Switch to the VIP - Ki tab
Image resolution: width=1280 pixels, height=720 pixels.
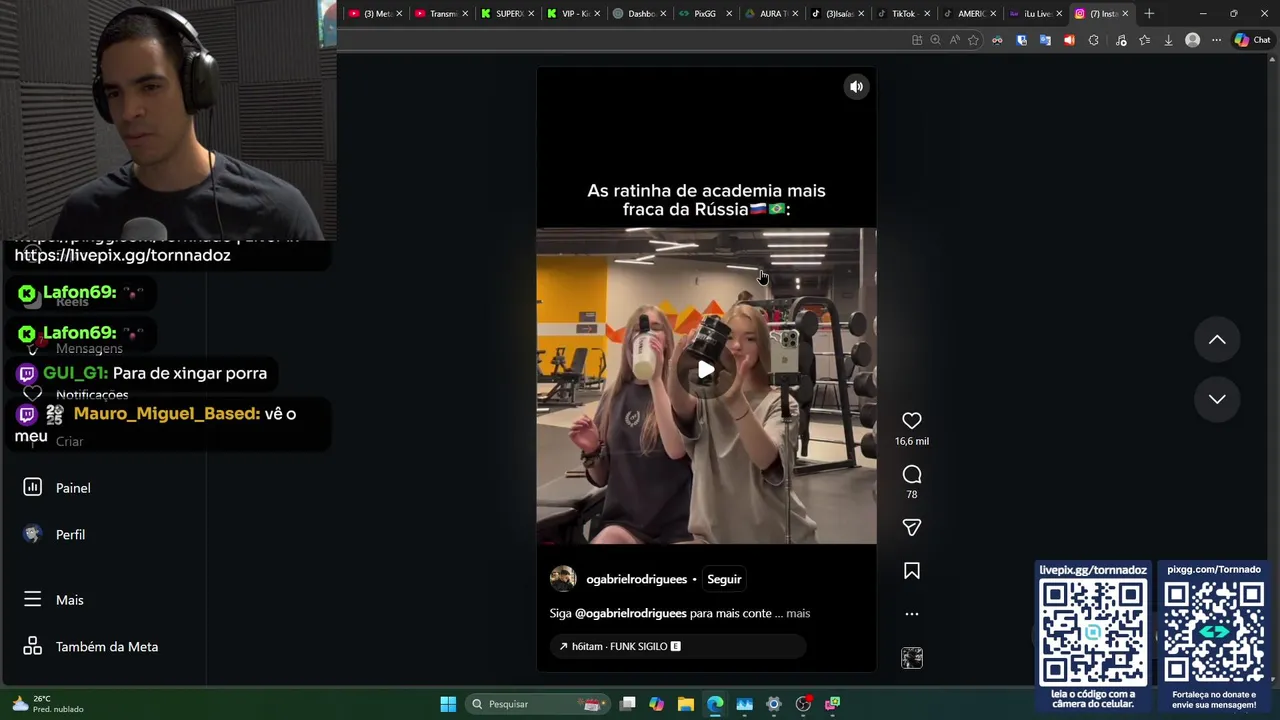574,13
